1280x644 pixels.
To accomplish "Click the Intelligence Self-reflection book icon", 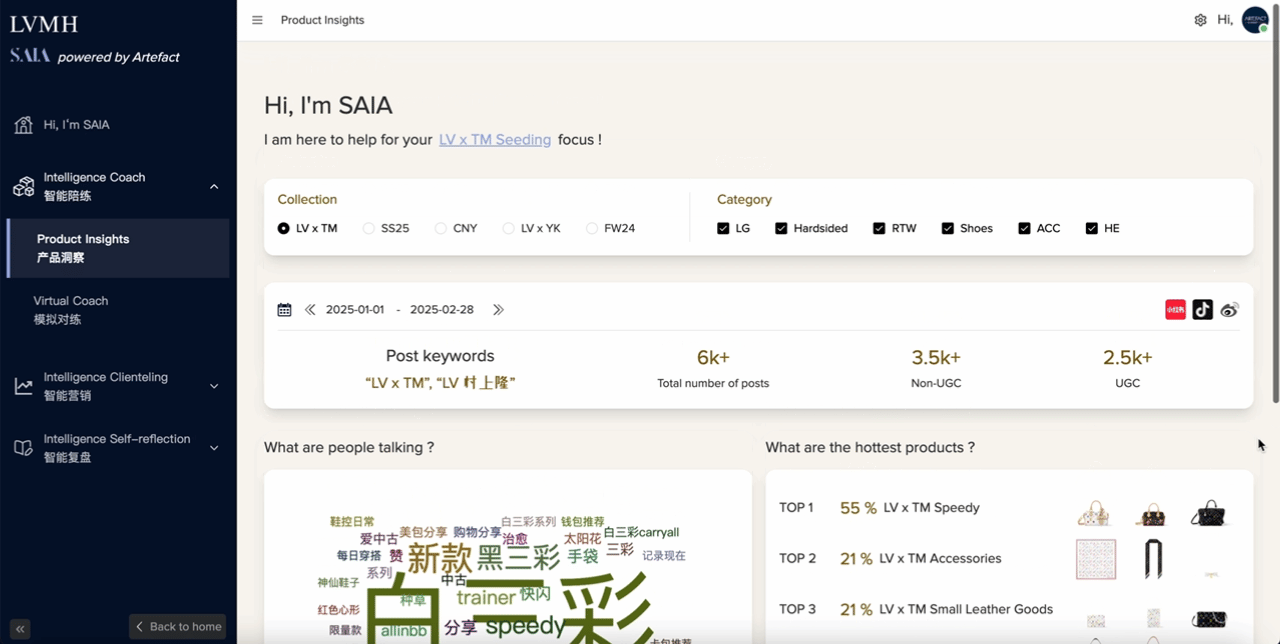I will (23, 448).
